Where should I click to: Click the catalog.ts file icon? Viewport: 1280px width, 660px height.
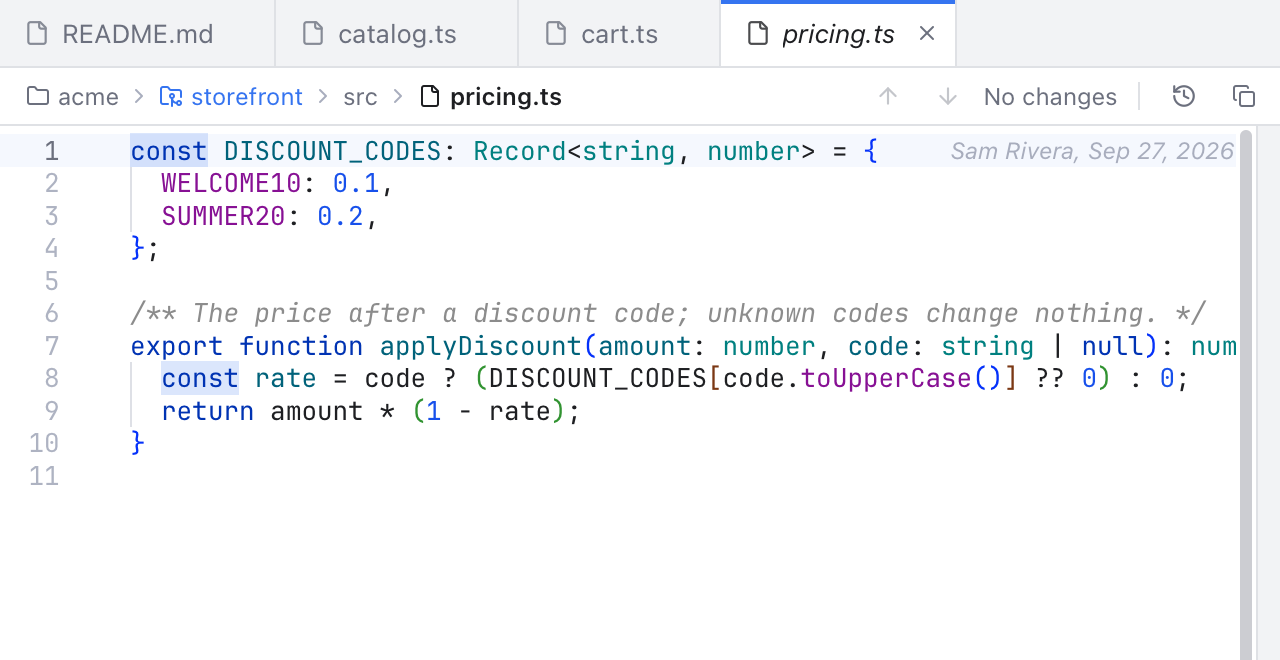pos(313,34)
